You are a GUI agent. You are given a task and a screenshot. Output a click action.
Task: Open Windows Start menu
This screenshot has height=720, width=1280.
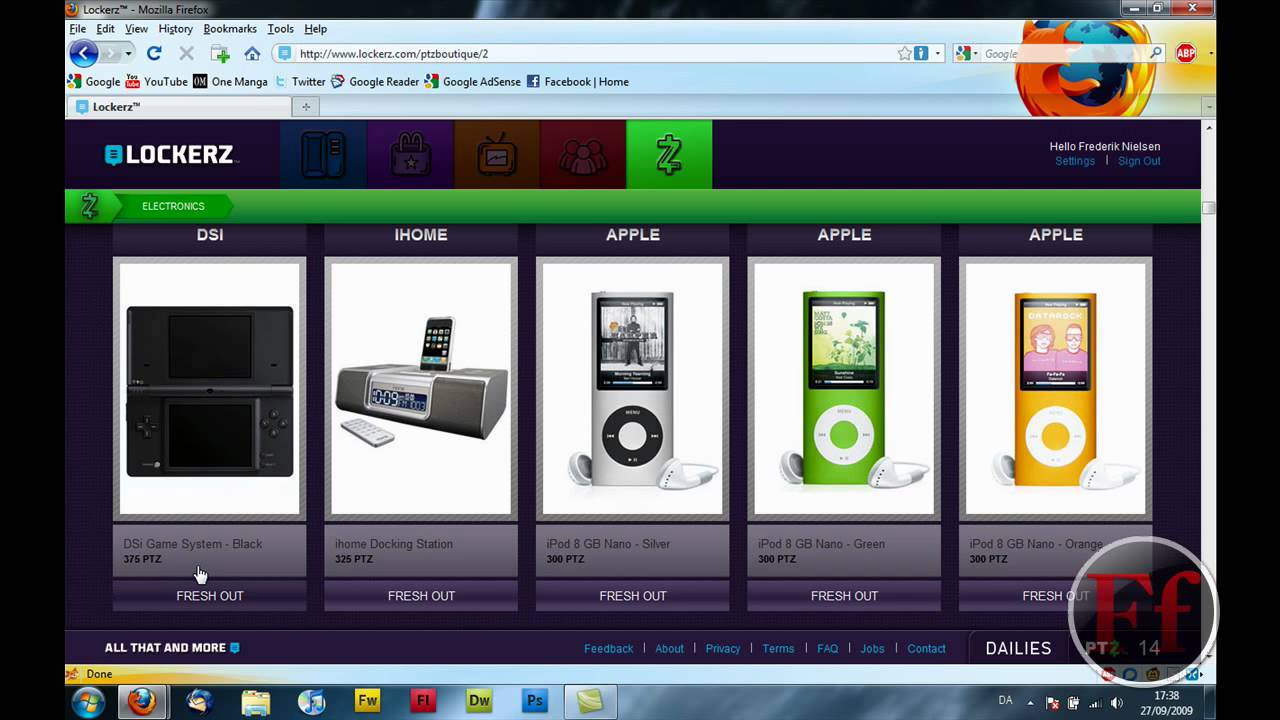[88, 701]
